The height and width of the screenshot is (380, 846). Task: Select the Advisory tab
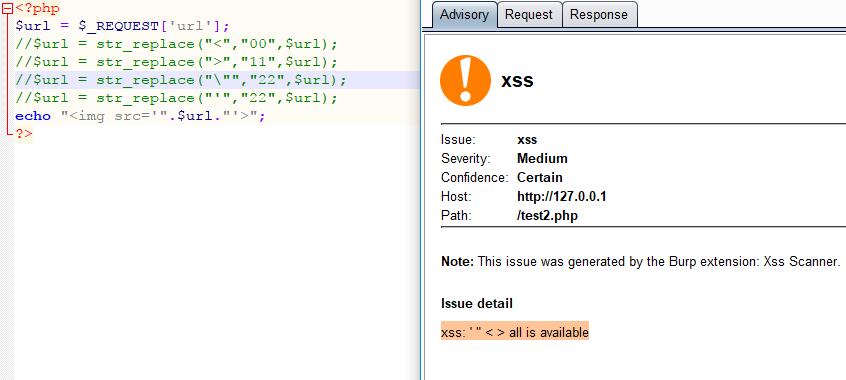(x=464, y=15)
